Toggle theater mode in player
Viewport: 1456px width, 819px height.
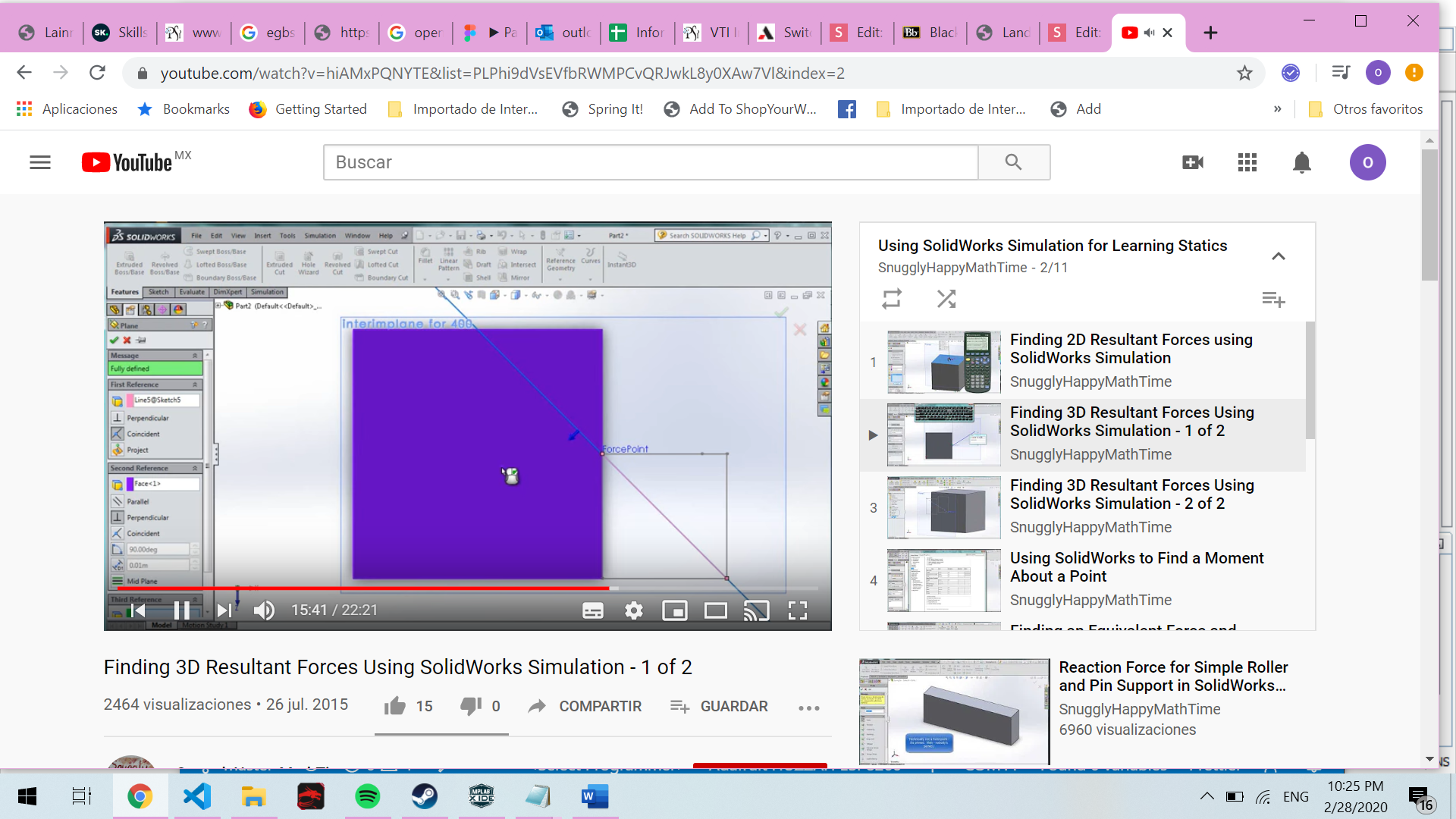(715, 610)
